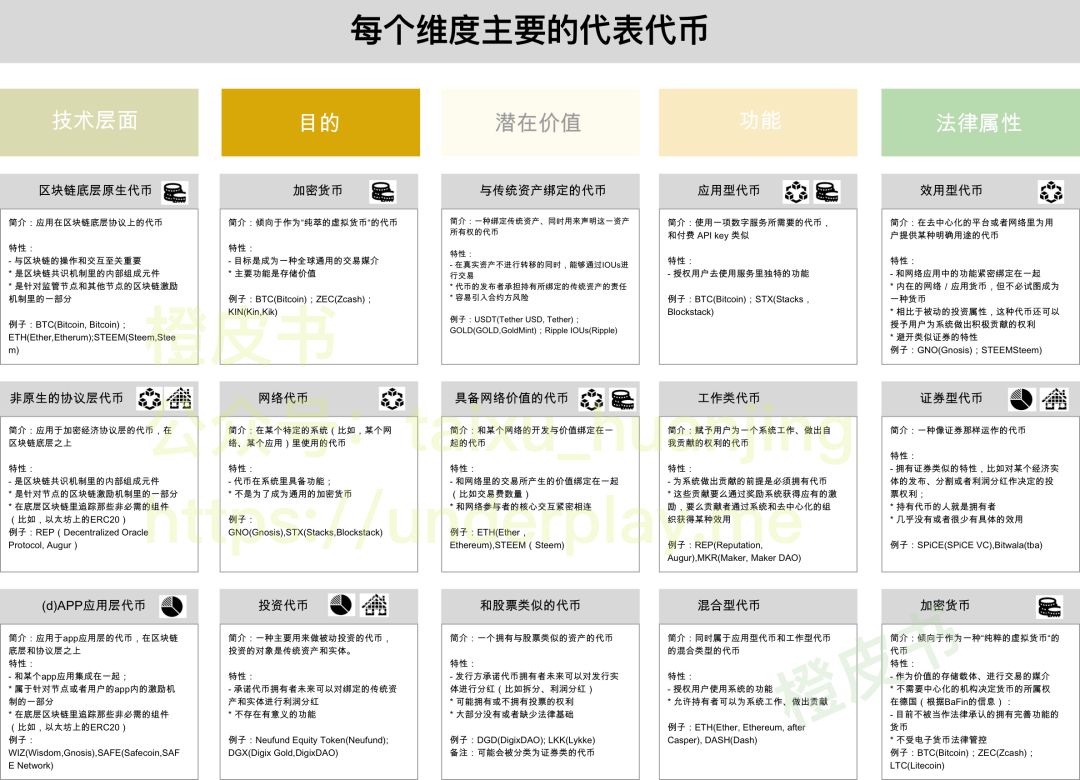The image size is (1080, 780).
Task: Click the 和股票类似的代币 card heading
Action: (530, 605)
